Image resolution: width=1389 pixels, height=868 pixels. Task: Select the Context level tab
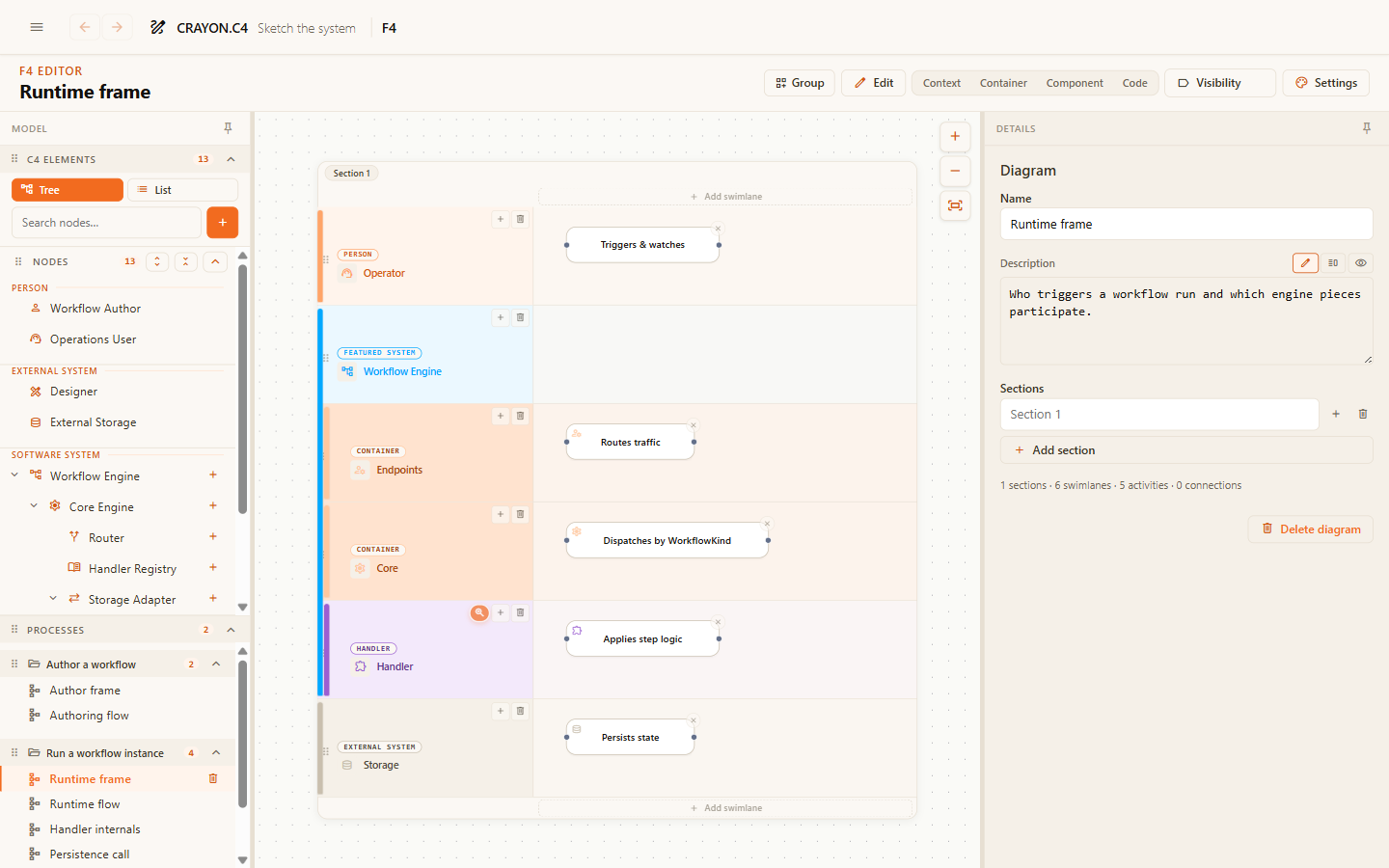click(x=941, y=83)
